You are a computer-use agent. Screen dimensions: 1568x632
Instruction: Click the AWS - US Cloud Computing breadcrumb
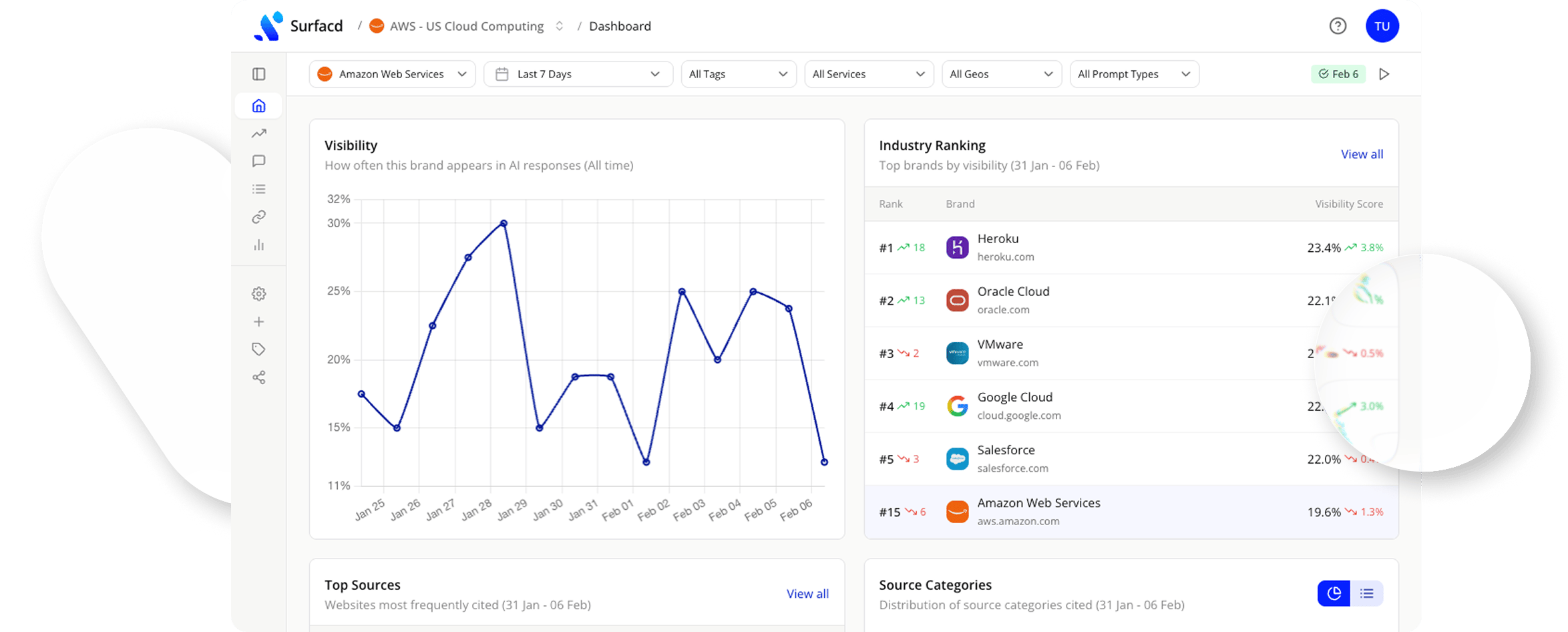click(x=467, y=26)
